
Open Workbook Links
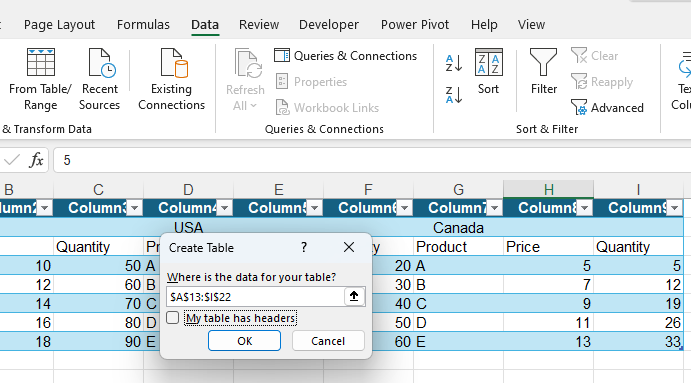click(327, 108)
